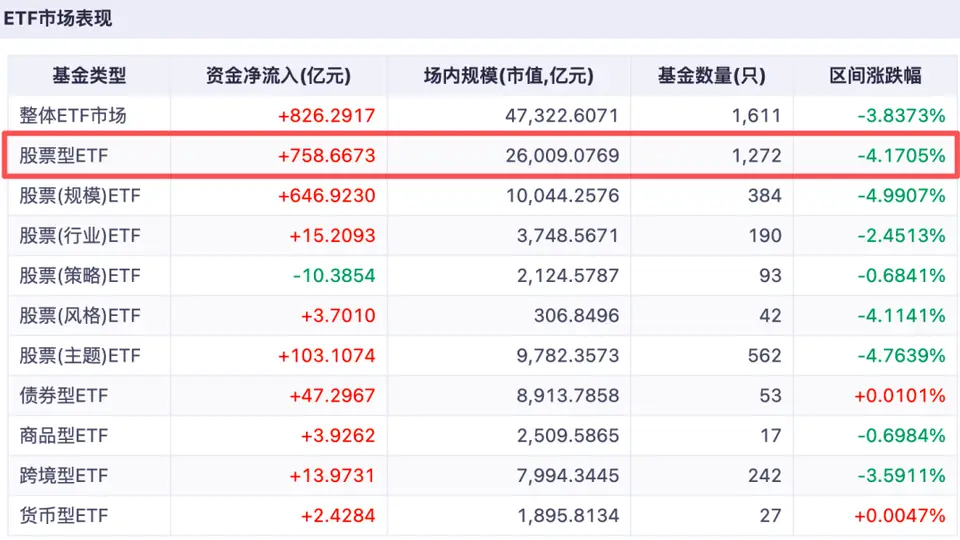960x540 pixels.
Task: Click net inflow value +3.7010
Action: coord(337,315)
